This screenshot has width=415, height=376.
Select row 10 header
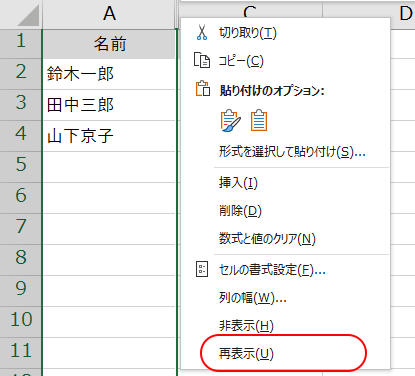21,322
